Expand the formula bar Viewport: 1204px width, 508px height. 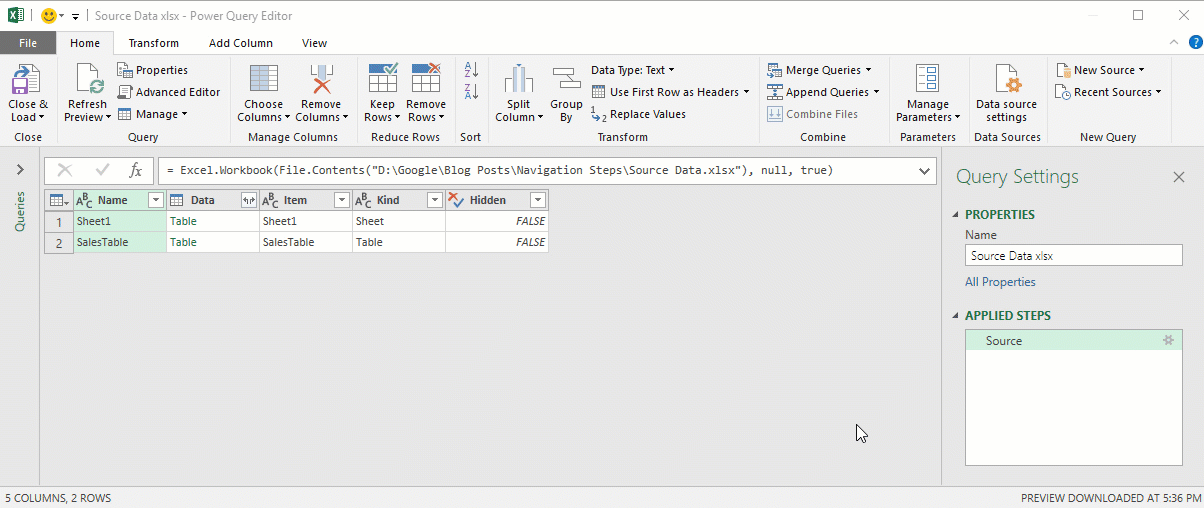[x=924, y=171]
